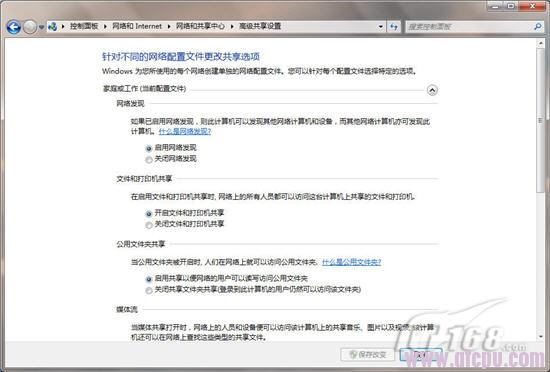This screenshot has height=372, width=550.
Task: Click the greyed Forward arrow button
Action: (x=30, y=27)
